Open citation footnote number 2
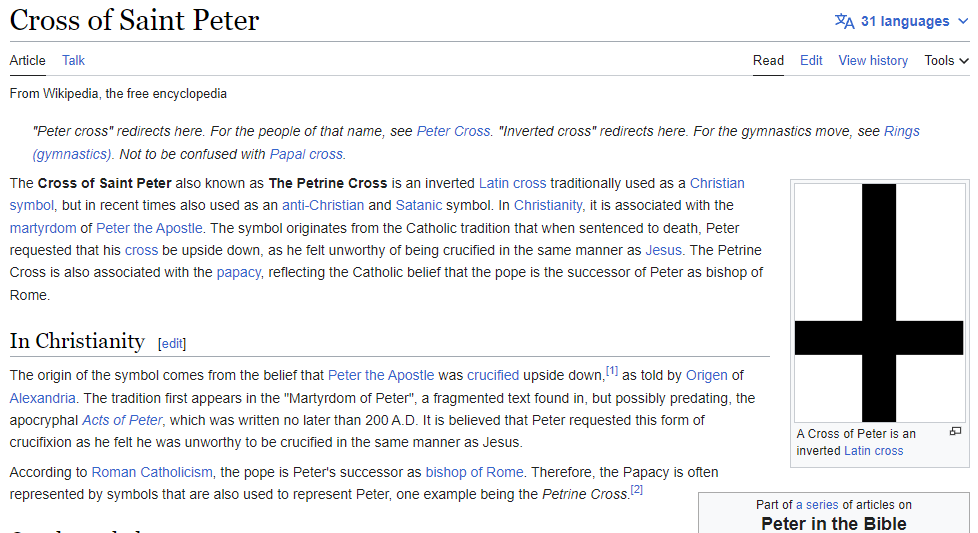The image size is (978, 533). click(636, 490)
